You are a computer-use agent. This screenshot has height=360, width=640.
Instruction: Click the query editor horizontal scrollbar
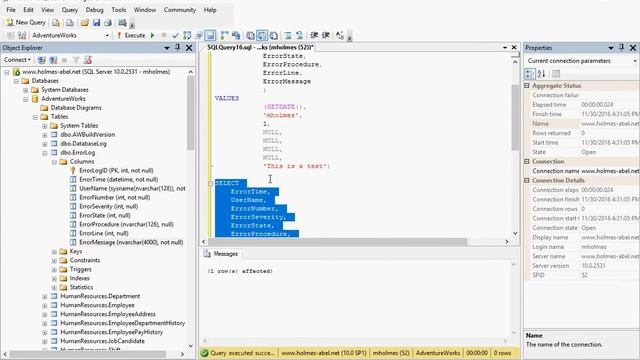[339, 242]
